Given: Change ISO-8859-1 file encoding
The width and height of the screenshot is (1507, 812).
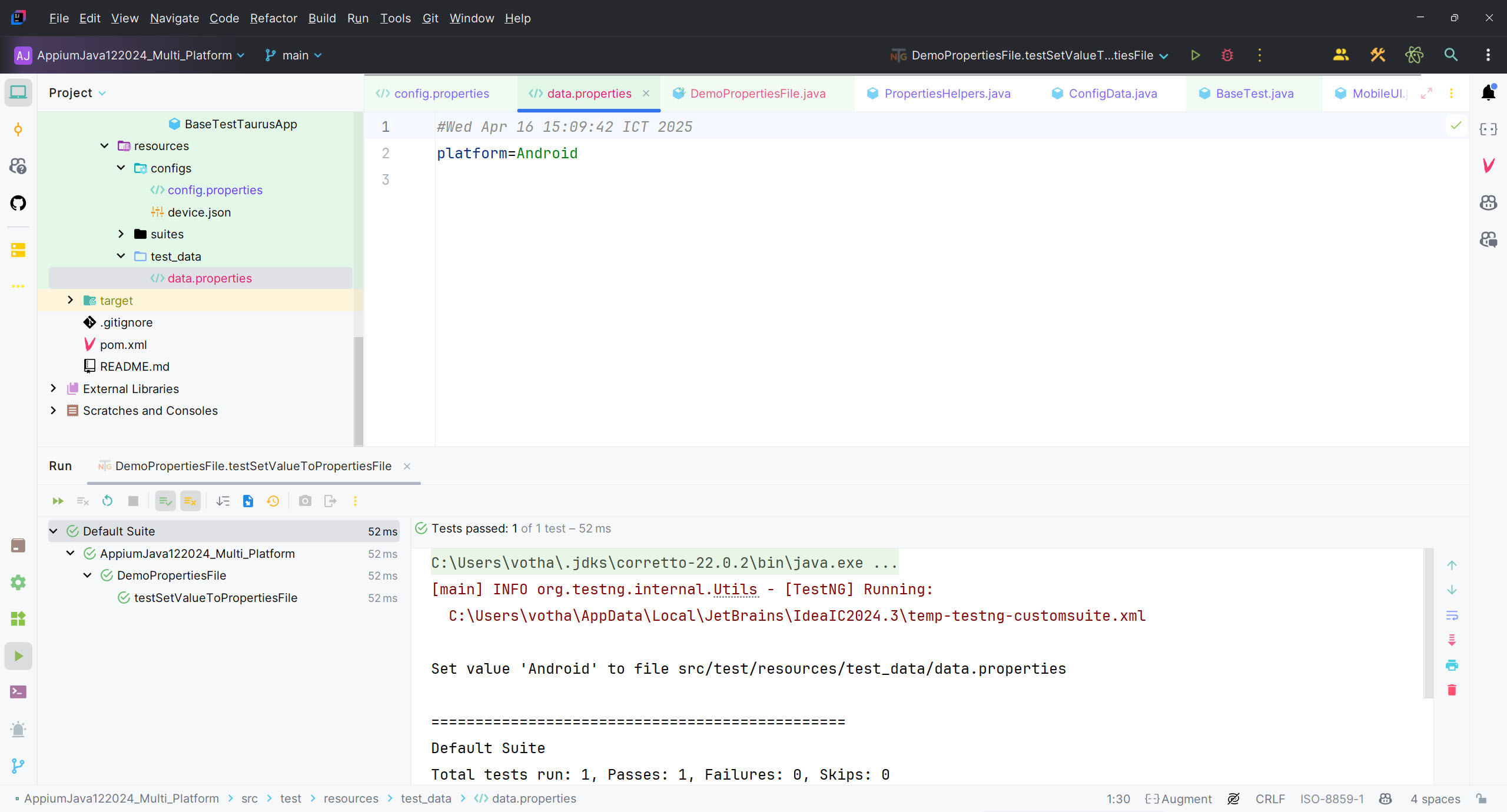Looking at the screenshot, I should coord(1332,798).
